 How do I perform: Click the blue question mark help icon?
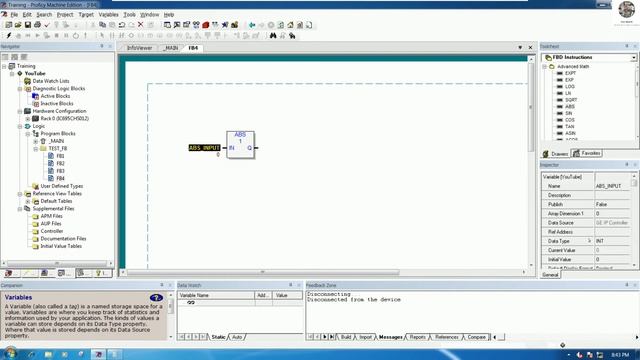click(156, 298)
